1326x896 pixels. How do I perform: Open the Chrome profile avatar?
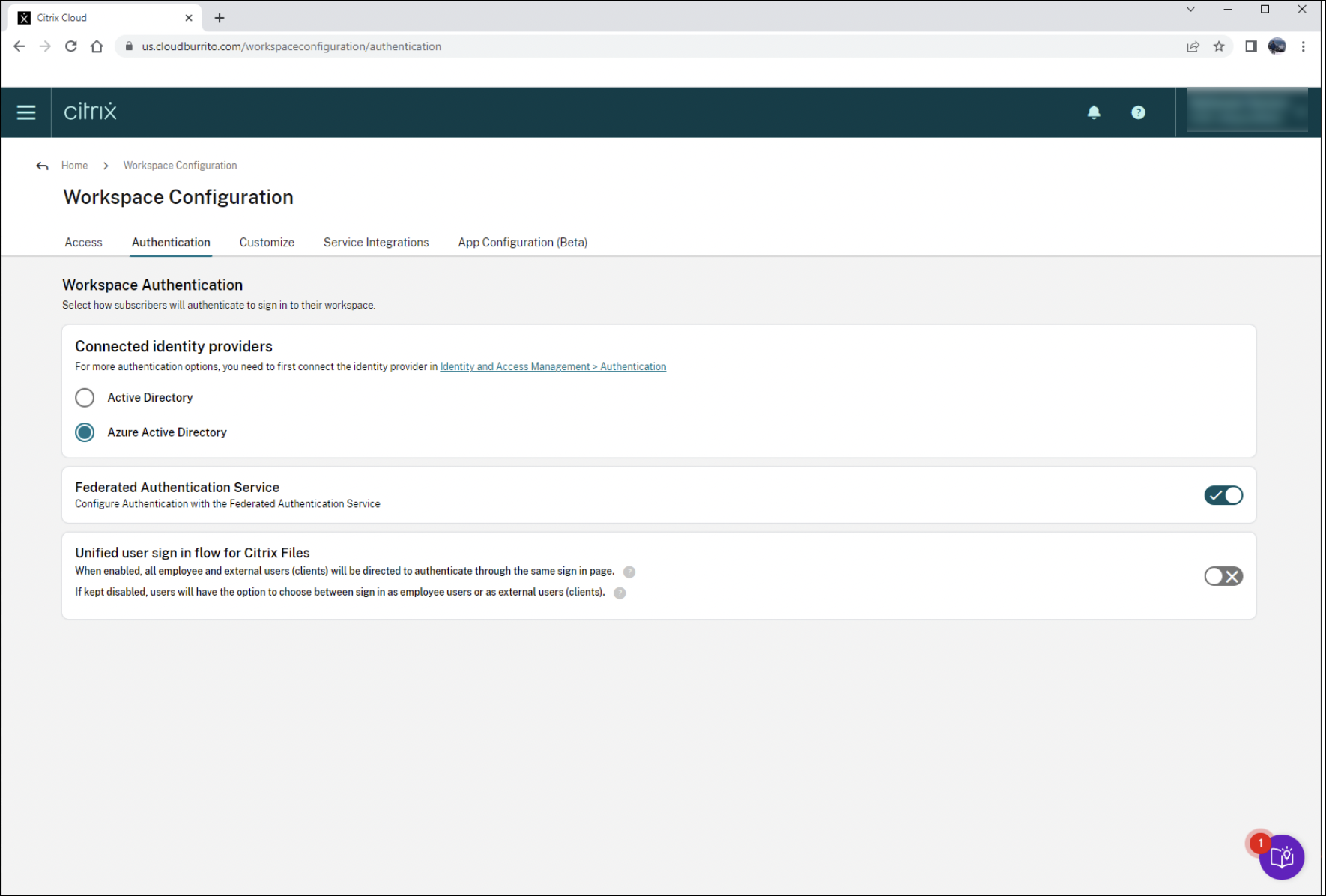point(1277,46)
